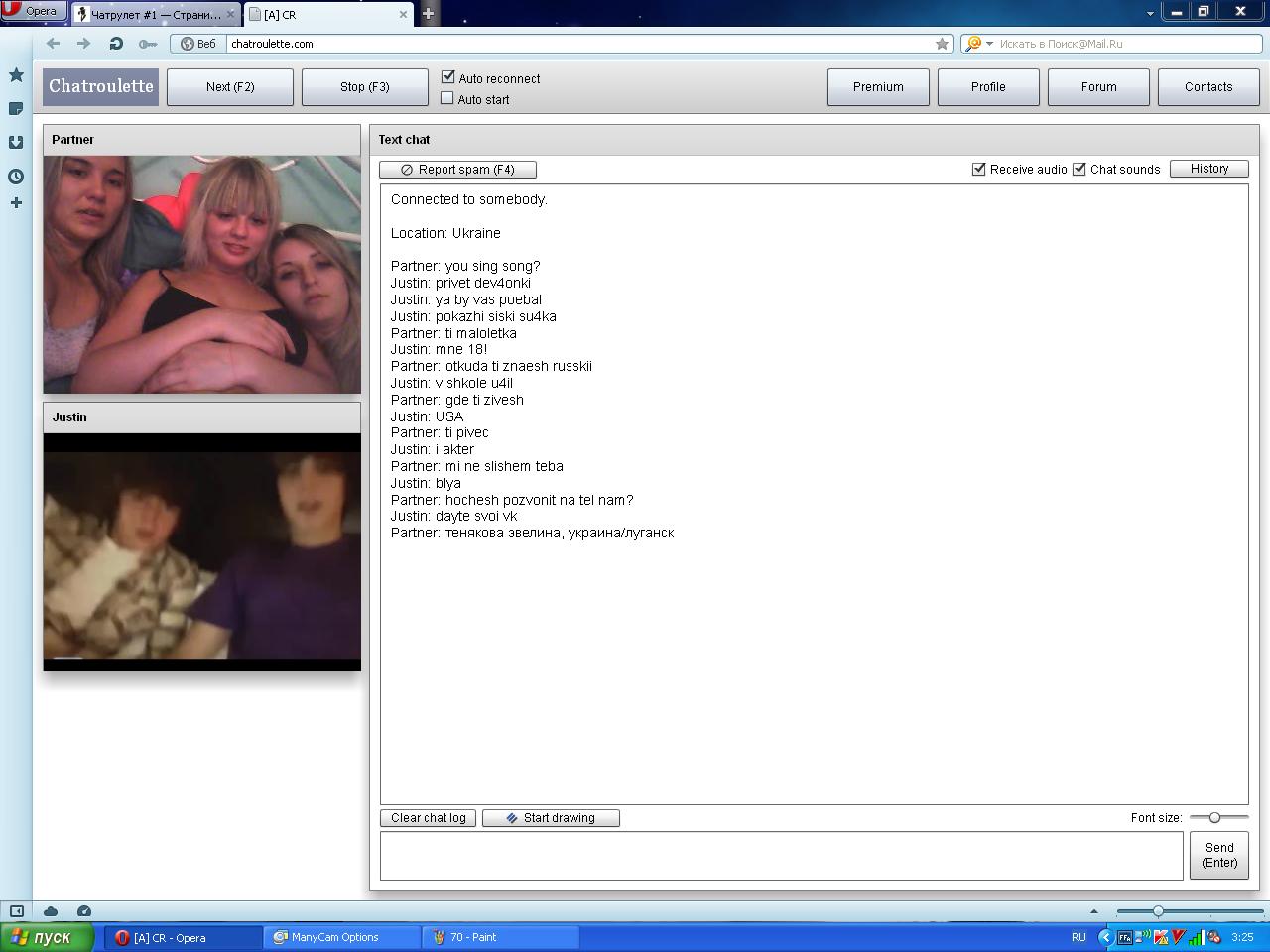1270x952 pixels.
Task: Open ManyCam Options from the taskbar
Action: pyautogui.click(x=341, y=937)
